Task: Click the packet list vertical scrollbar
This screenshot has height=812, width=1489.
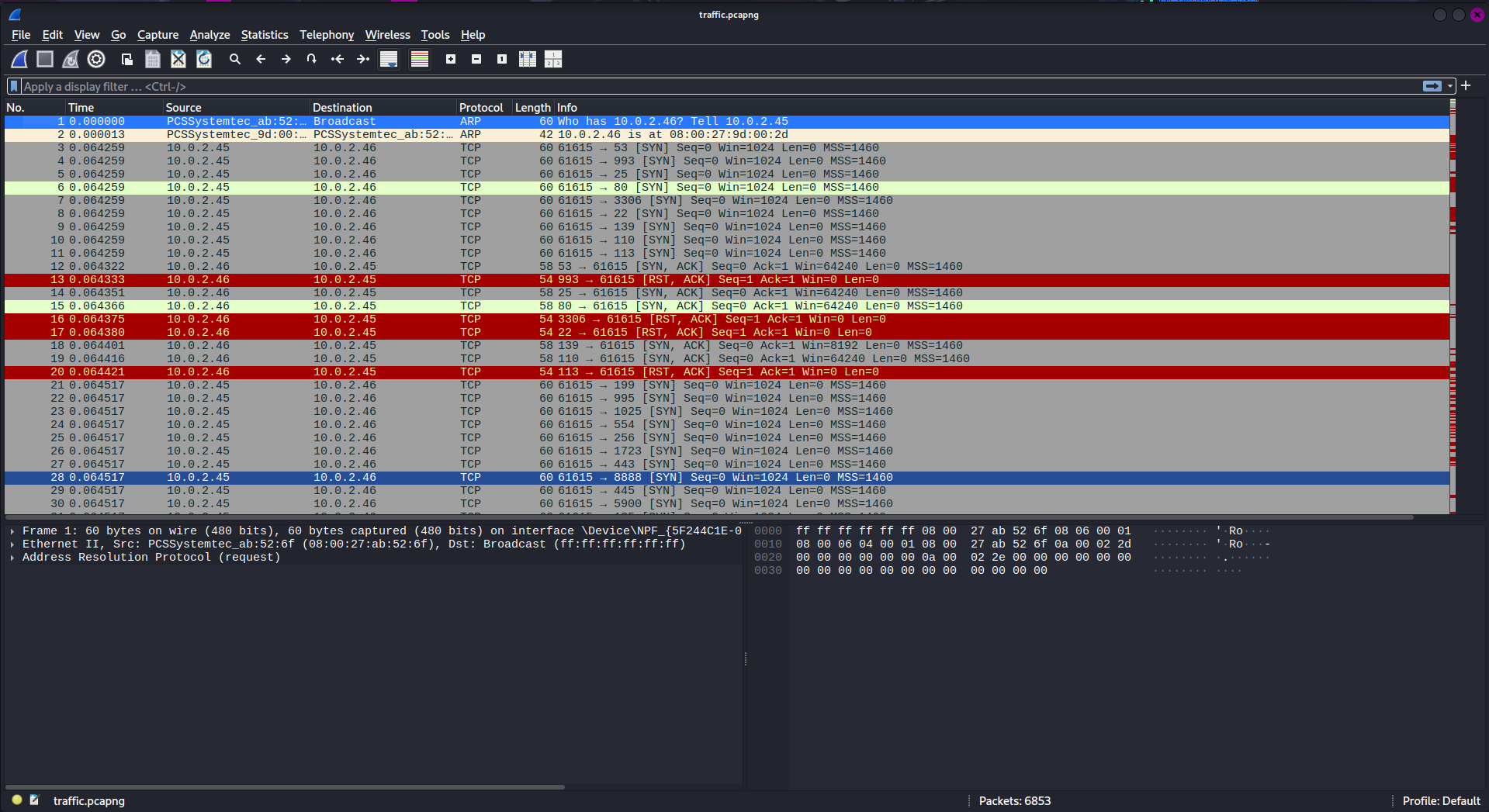Action: [1453, 310]
